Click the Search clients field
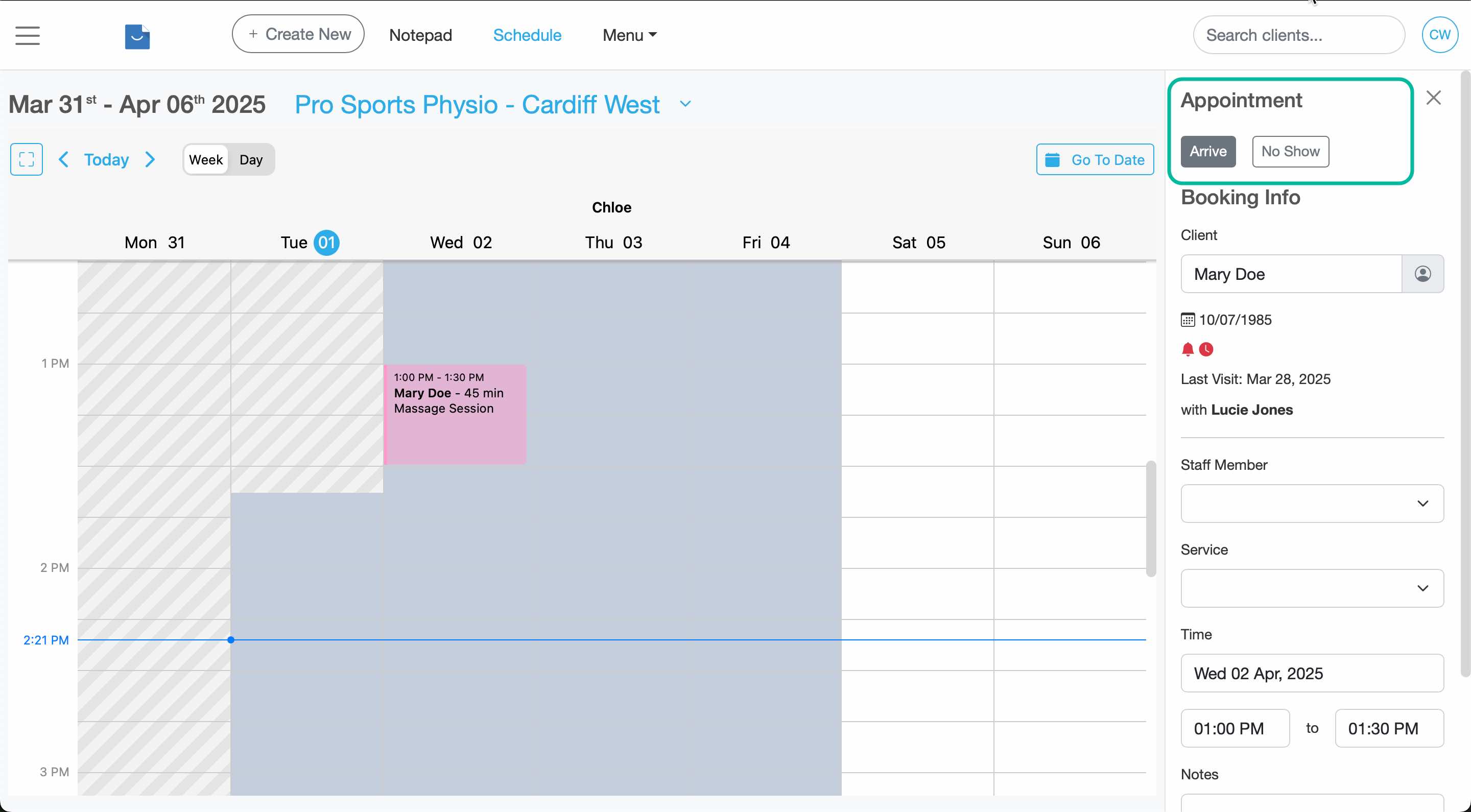Screen dimensions: 1471x812 [1298, 35]
